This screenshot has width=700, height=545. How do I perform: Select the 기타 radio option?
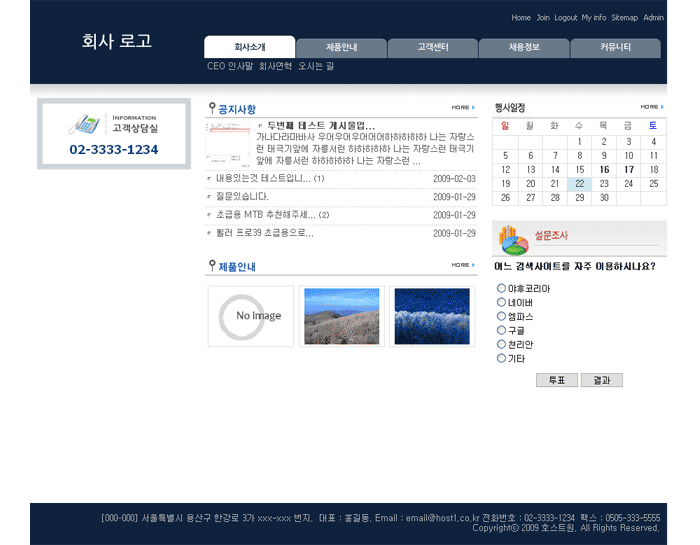(501, 358)
